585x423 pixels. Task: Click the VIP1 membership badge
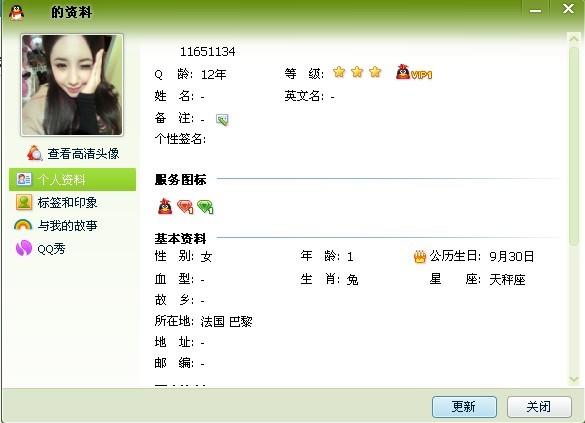click(414, 72)
